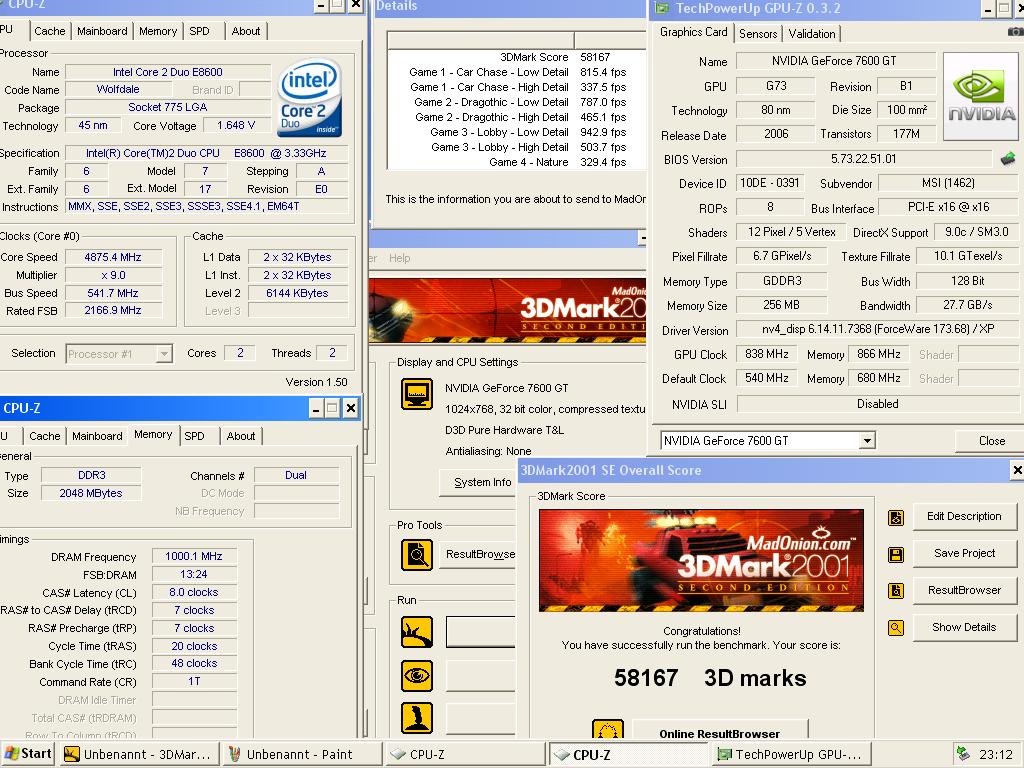1024x768 pixels.
Task: Click the eye icon under Run section
Action: 417,675
